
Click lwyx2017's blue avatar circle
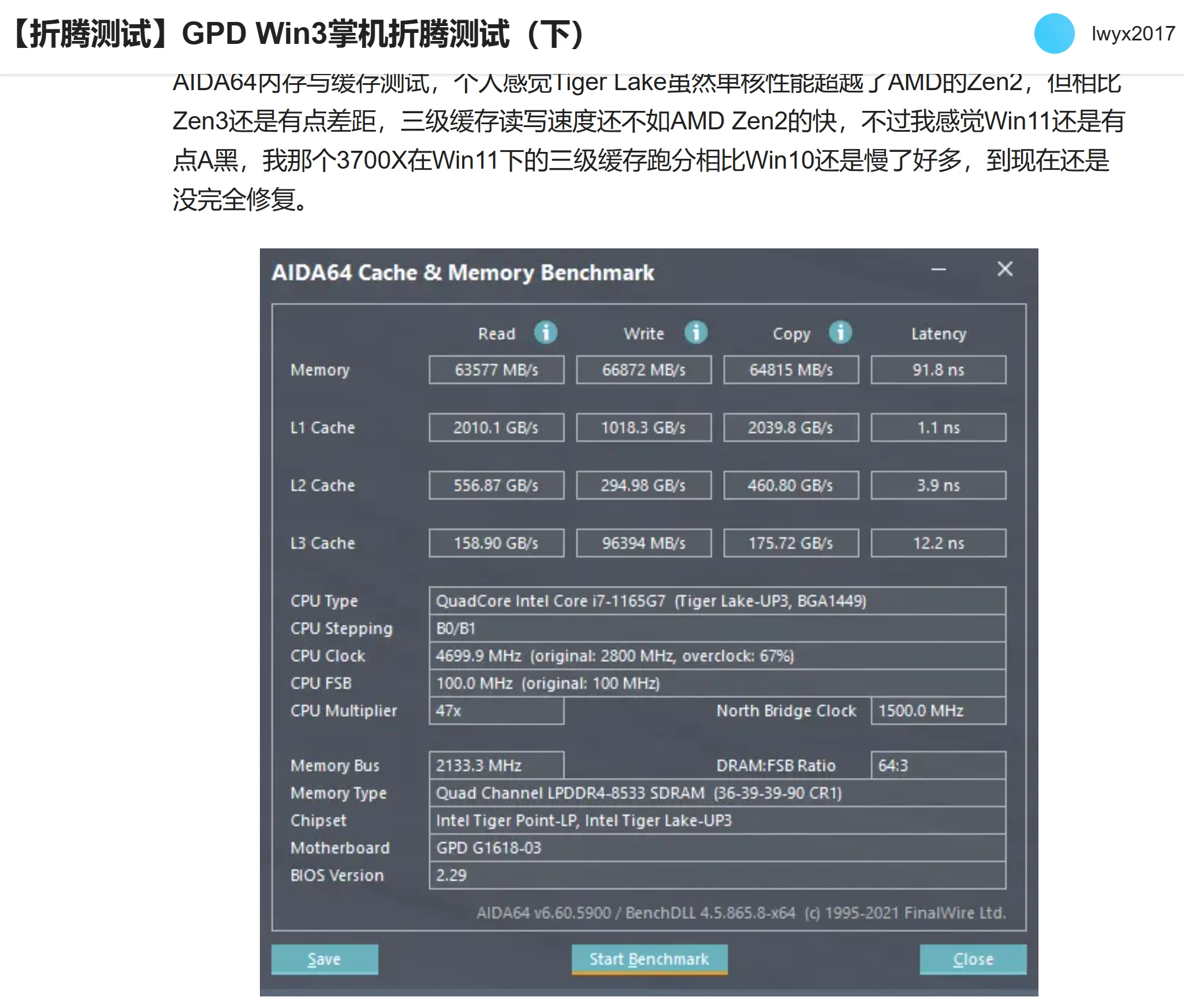point(1054,34)
